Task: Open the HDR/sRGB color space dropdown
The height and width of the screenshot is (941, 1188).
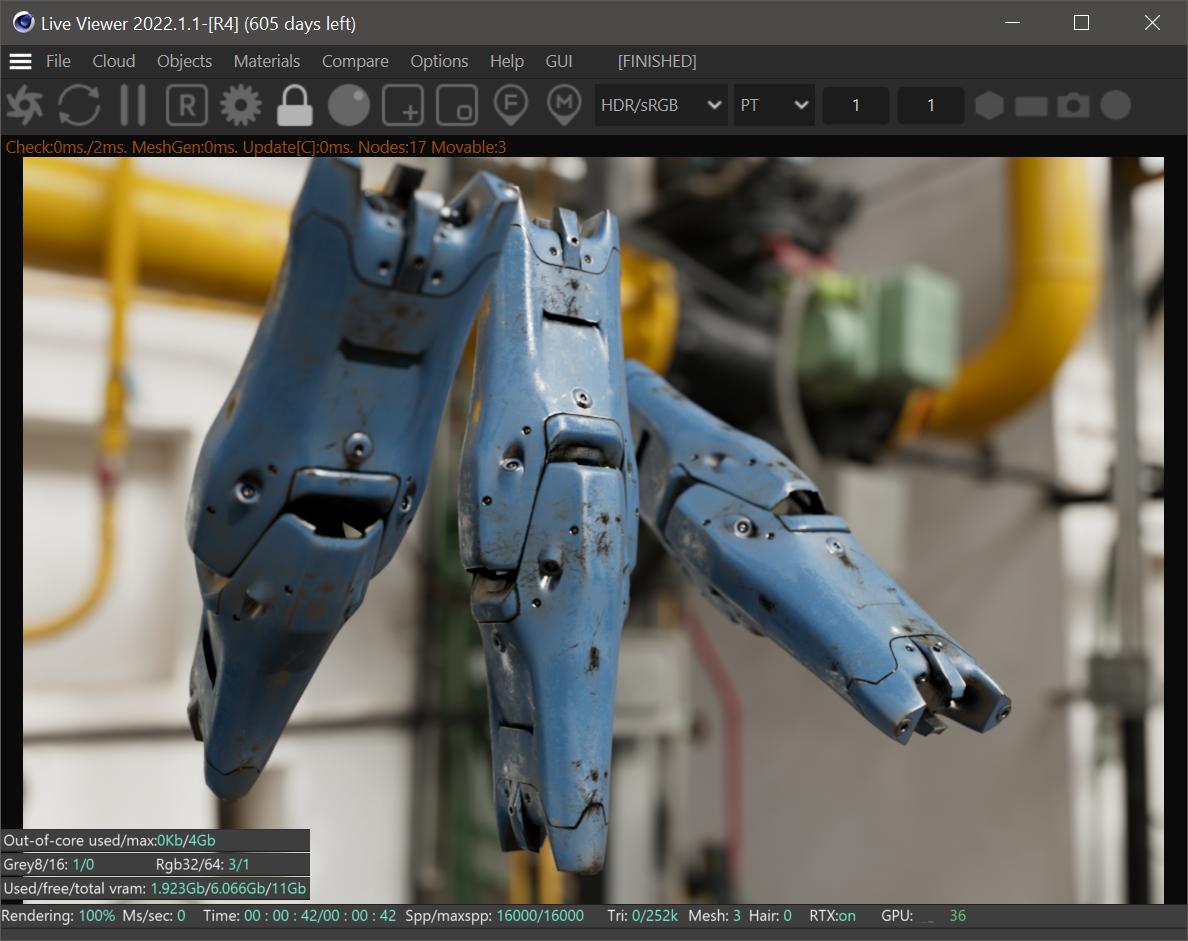Action: tap(660, 105)
